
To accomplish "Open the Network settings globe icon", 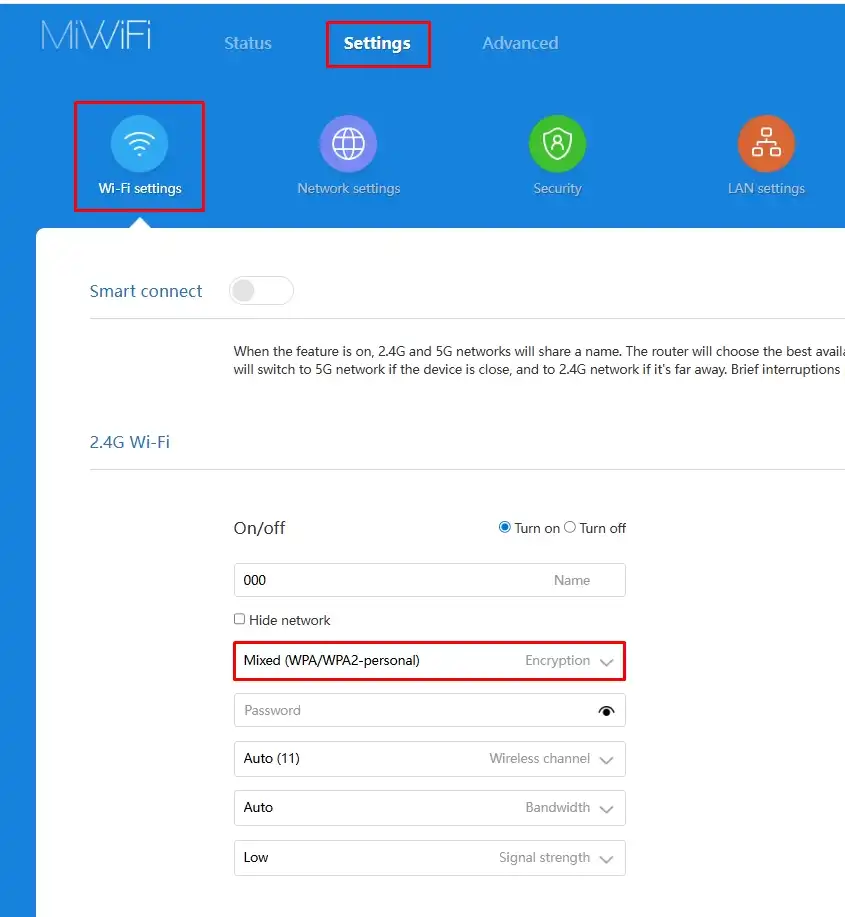I will (x=348, y=144).
